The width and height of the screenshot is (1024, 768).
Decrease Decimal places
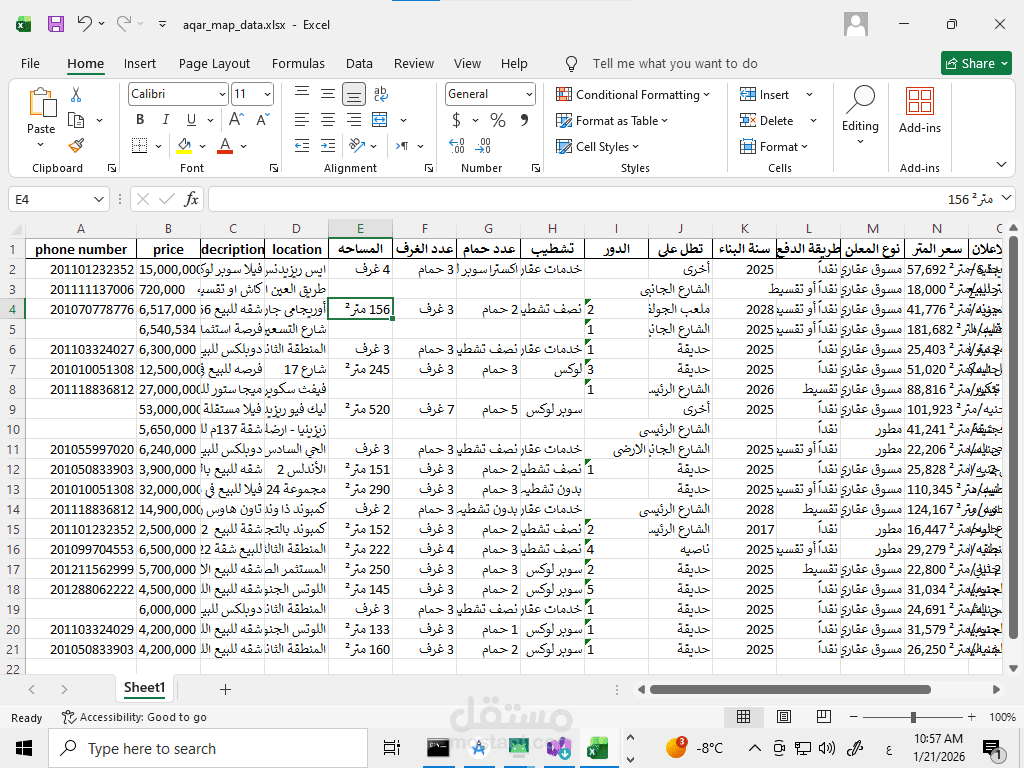pyautogui.click(x=483, y=146)
